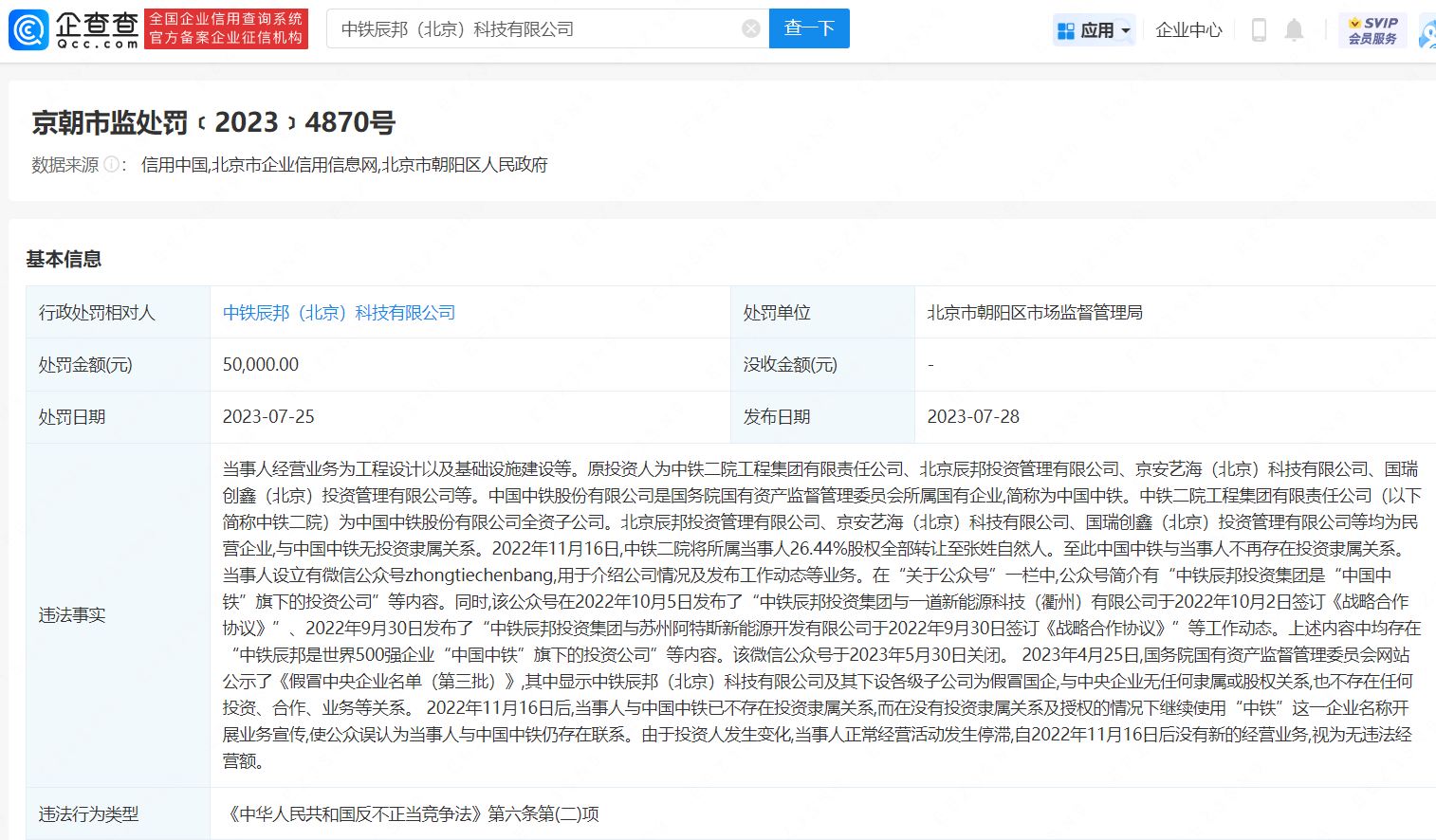Click the 企查查 wordmark logo
1436x840 pixels.
click(x=97, y=29)
